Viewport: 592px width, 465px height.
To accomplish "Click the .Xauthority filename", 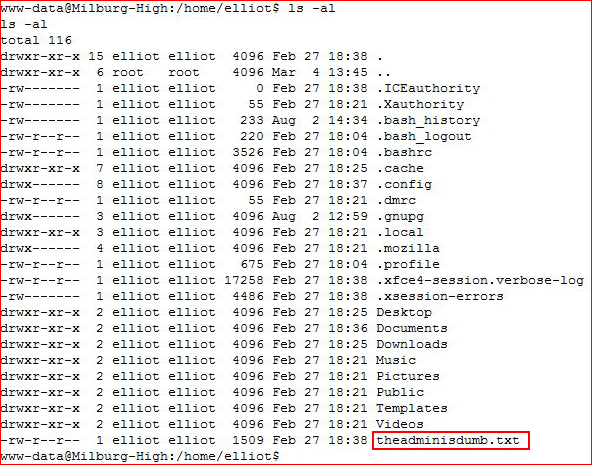I will pos(421,104).
